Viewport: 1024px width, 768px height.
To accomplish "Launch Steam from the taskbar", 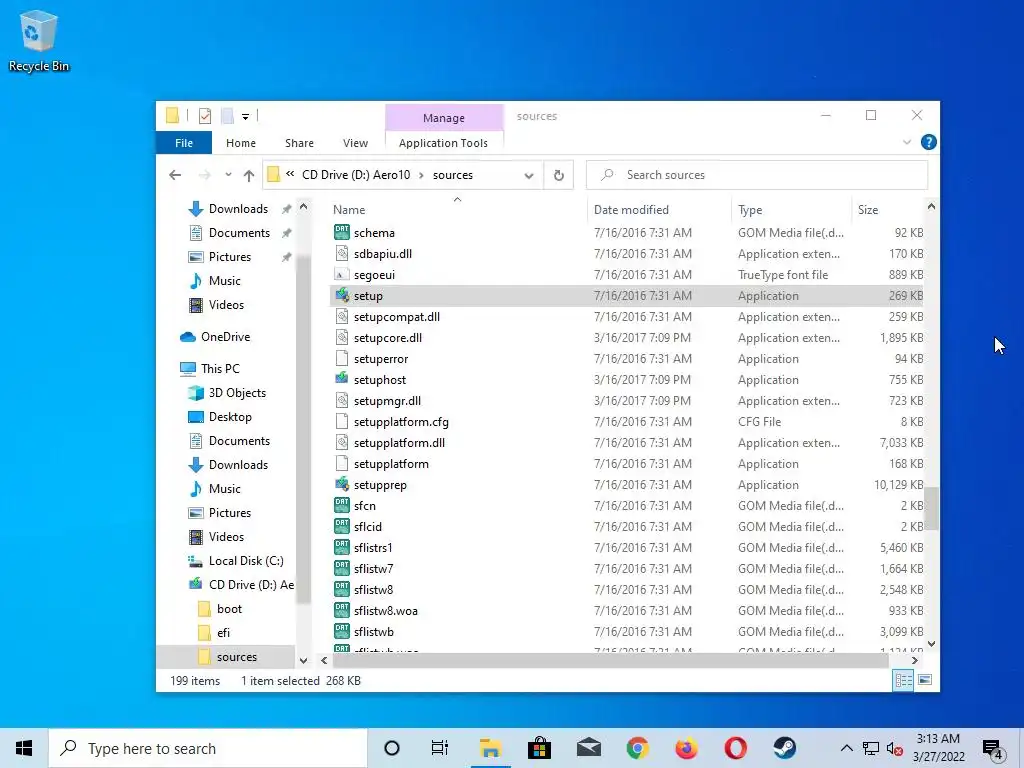I will click(784, 748).
